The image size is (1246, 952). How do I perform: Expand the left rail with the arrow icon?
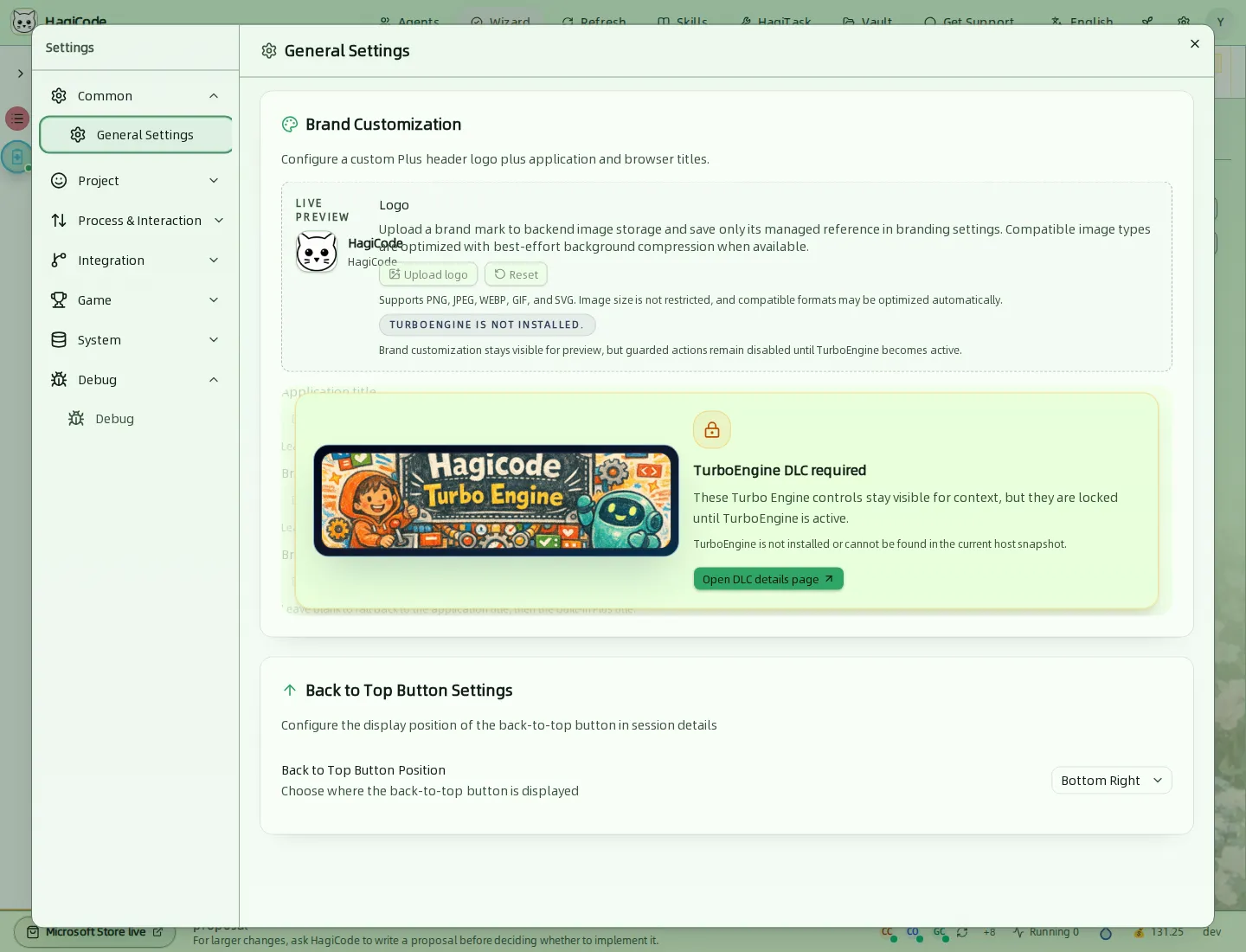point(20,74)
